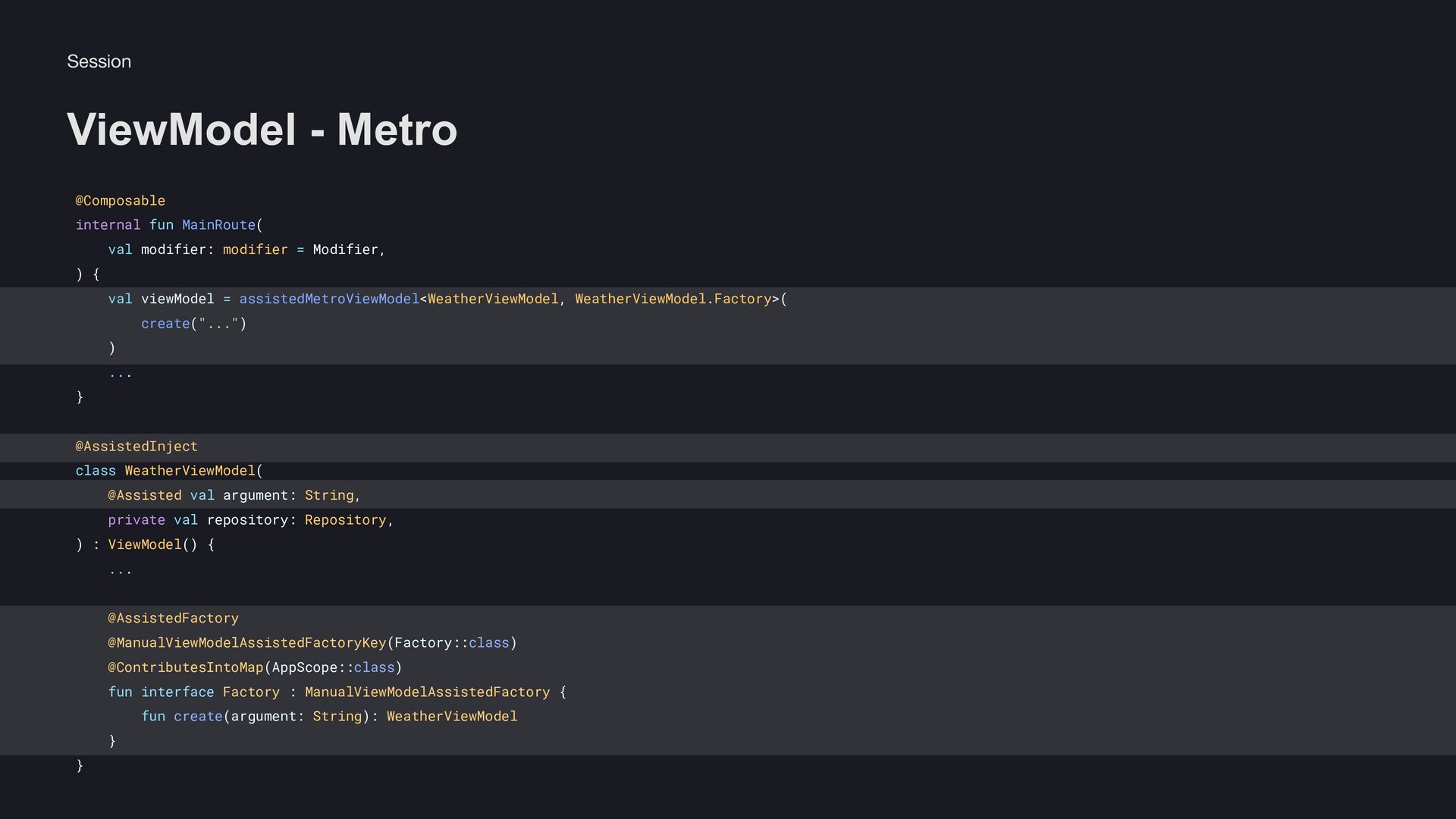Click the create("...") call line
This screenshot has width=1456, height=819.
click(193, 324)
